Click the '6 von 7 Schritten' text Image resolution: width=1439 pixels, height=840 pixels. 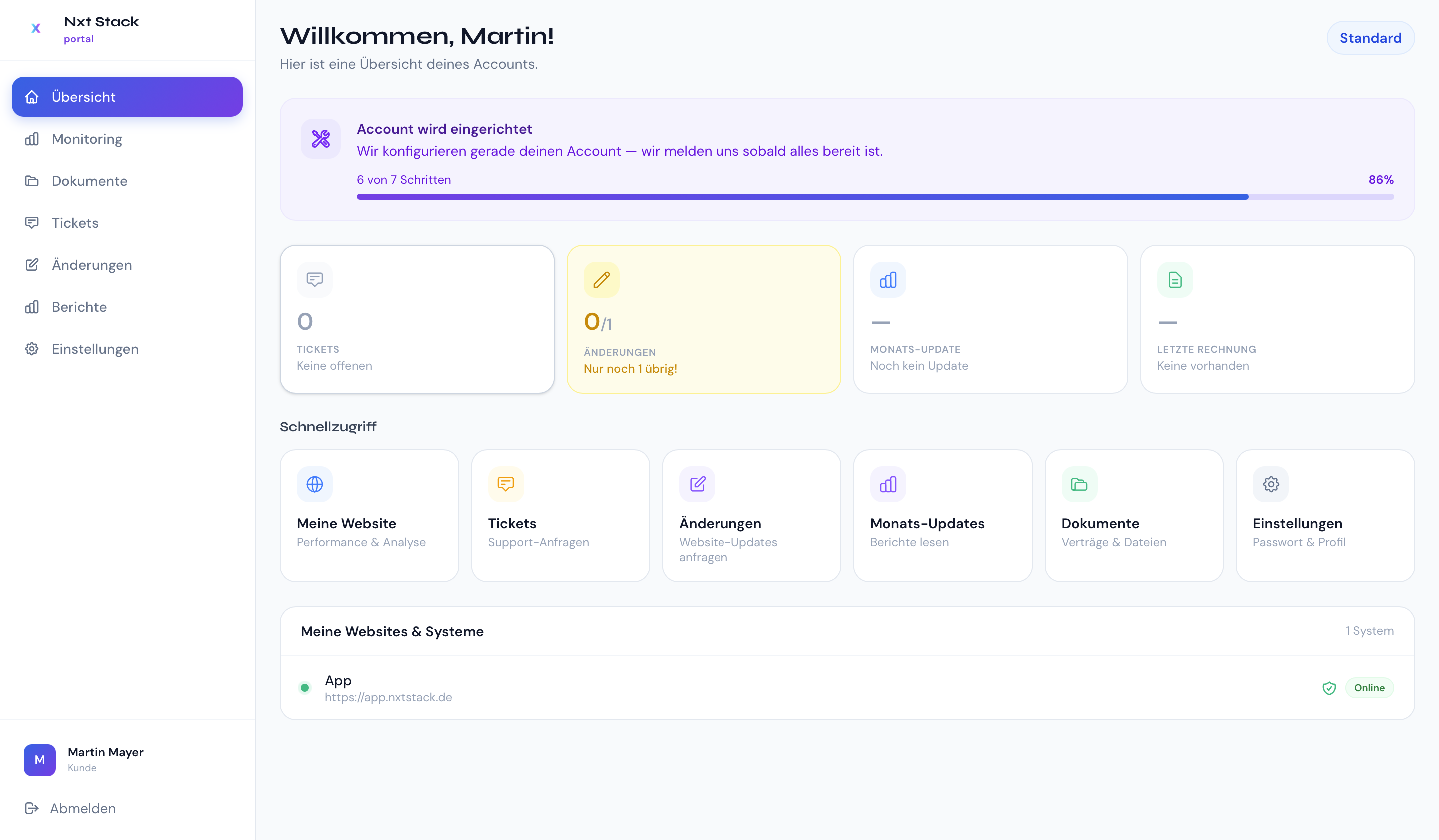click(x=404, y=180)
